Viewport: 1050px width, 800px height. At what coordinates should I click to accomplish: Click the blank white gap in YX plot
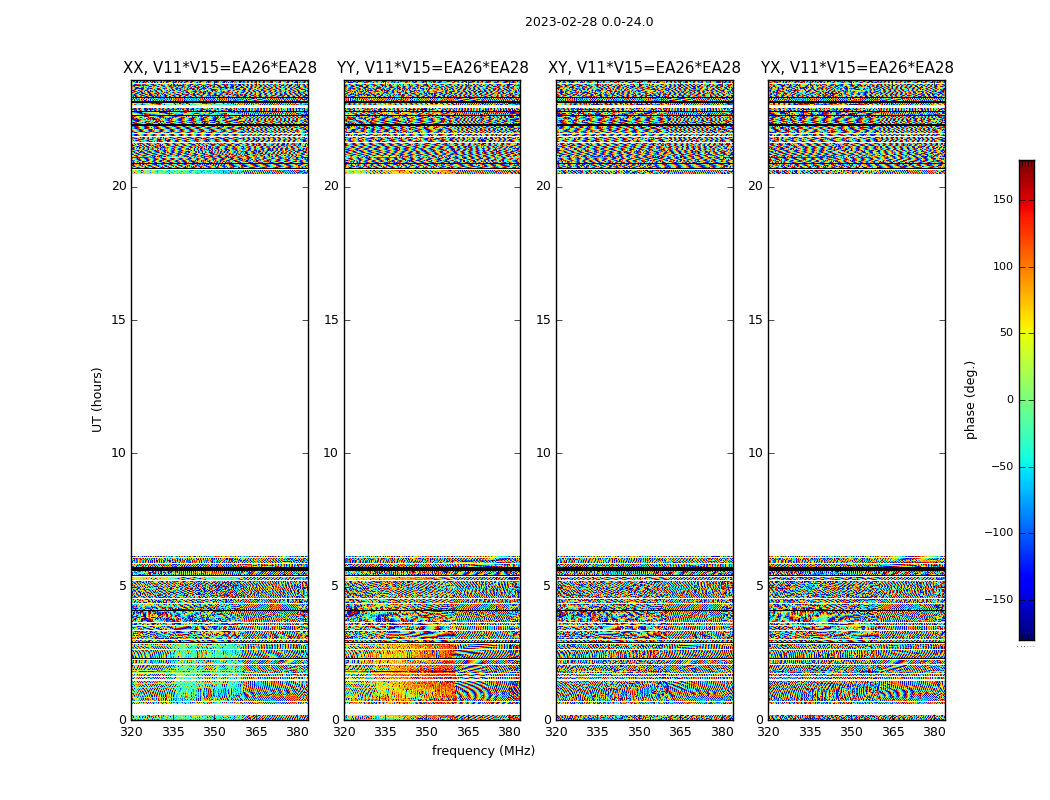pyautogui.click(x=857, y=360)
